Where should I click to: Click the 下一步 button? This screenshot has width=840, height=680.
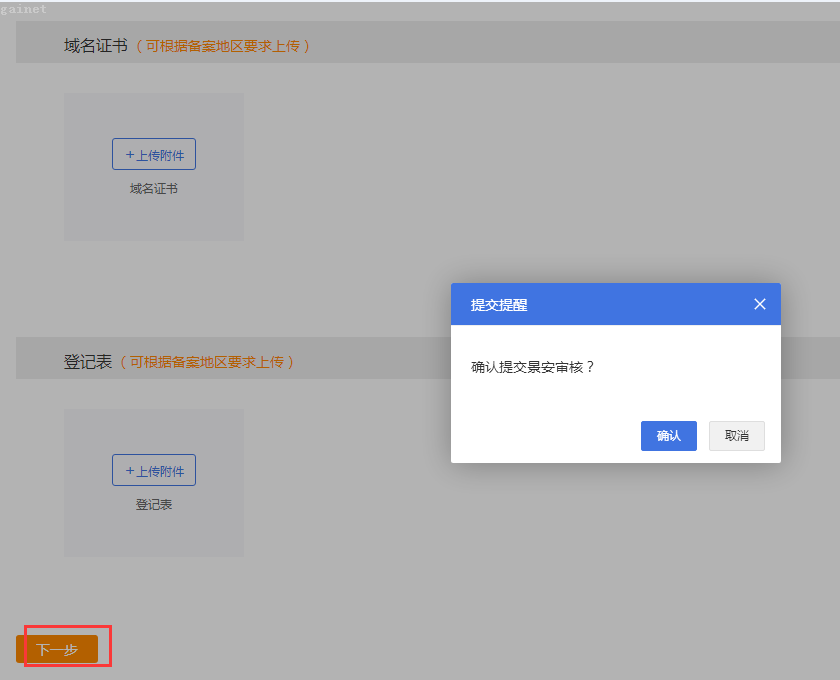point(57,649)
